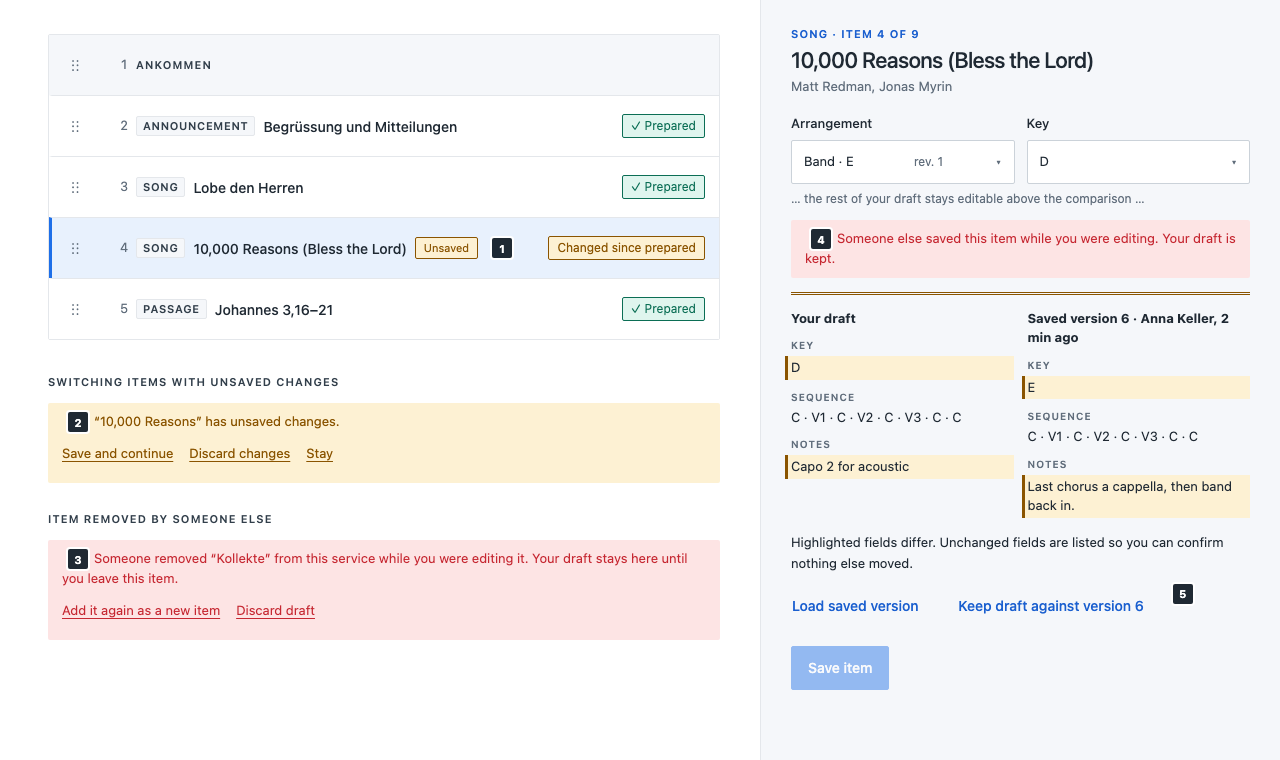Open the Arrangement dropdown
The height and width of the screenshot is (760, 1280).
903,162
